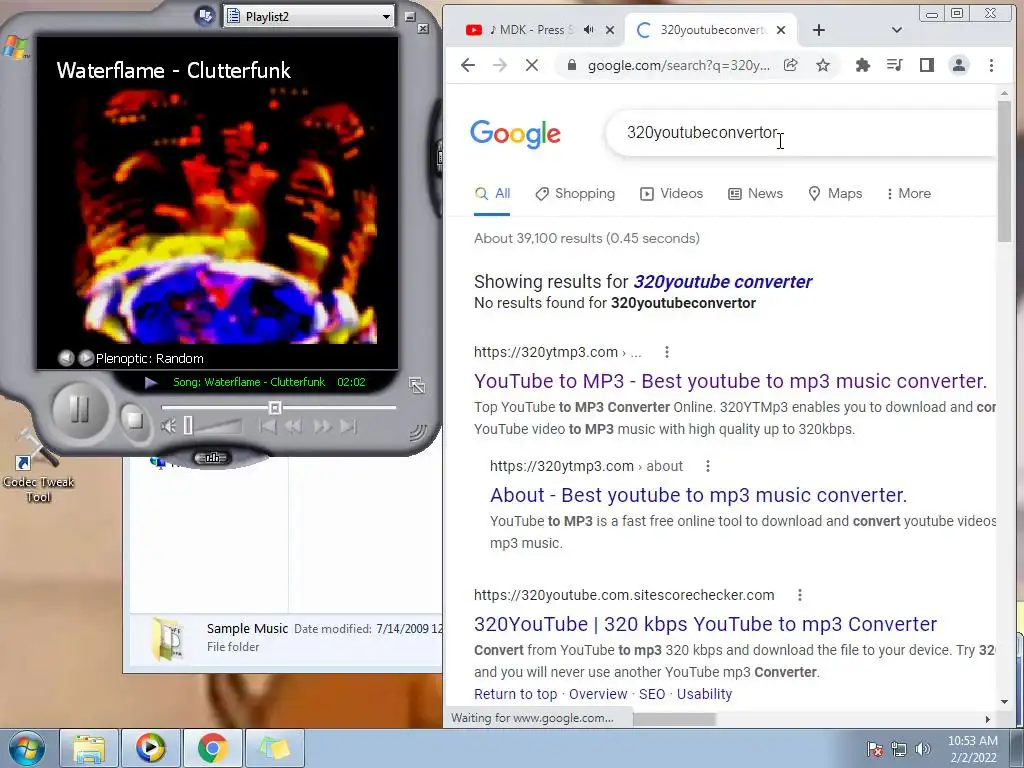Open options menu for 320ytmp3.com result
Viewport: 1024px width, 768px height.
coord(667,352)
